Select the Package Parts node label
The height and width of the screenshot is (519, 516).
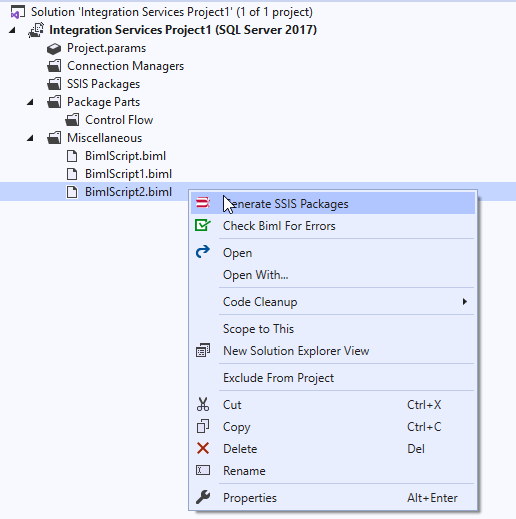[103, 102]
